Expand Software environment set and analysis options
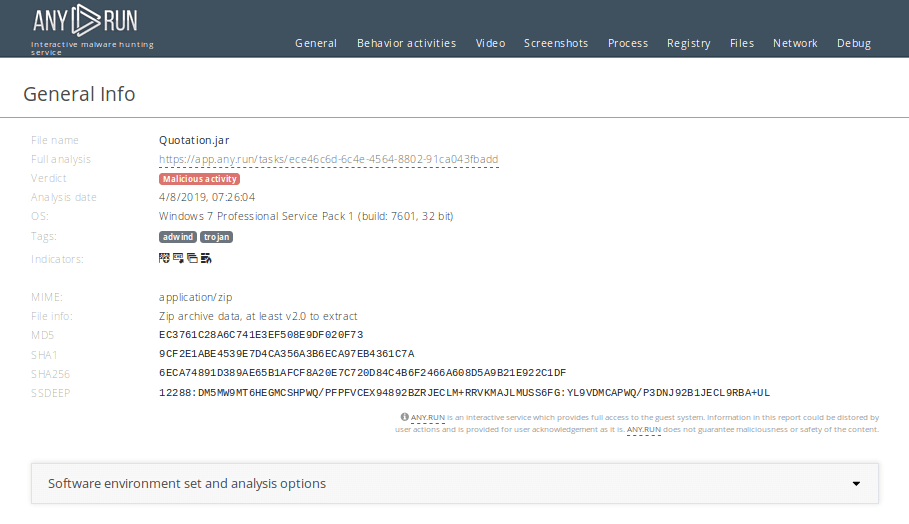This screenshot has height=524, width=909. [187, 484]
